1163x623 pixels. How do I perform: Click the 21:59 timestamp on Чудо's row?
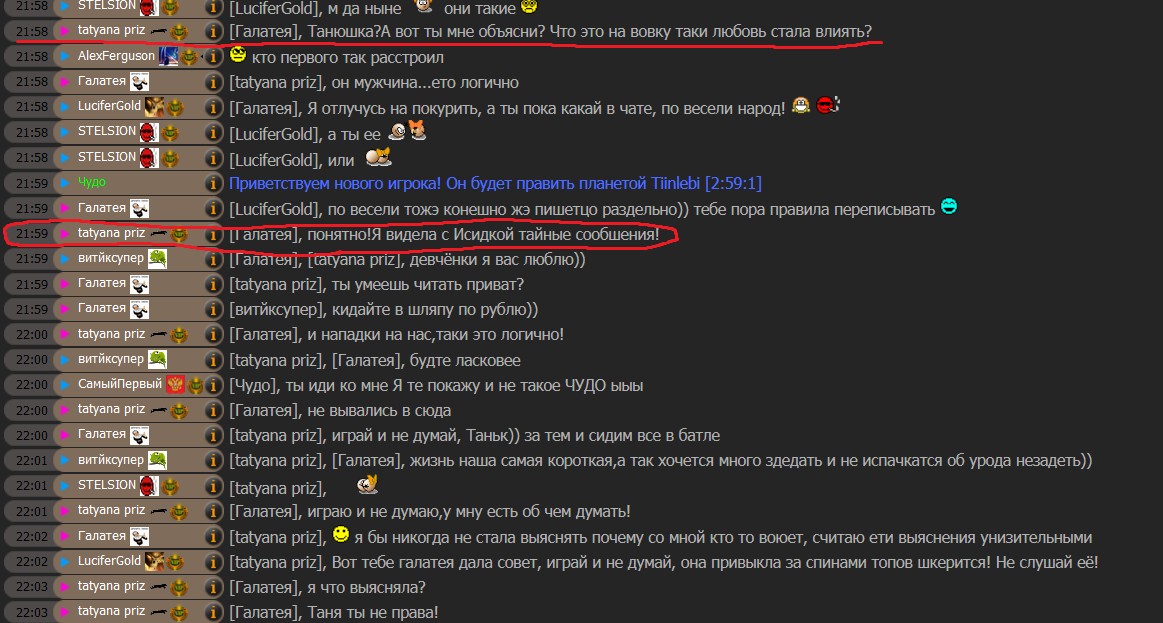click(32, 182)
